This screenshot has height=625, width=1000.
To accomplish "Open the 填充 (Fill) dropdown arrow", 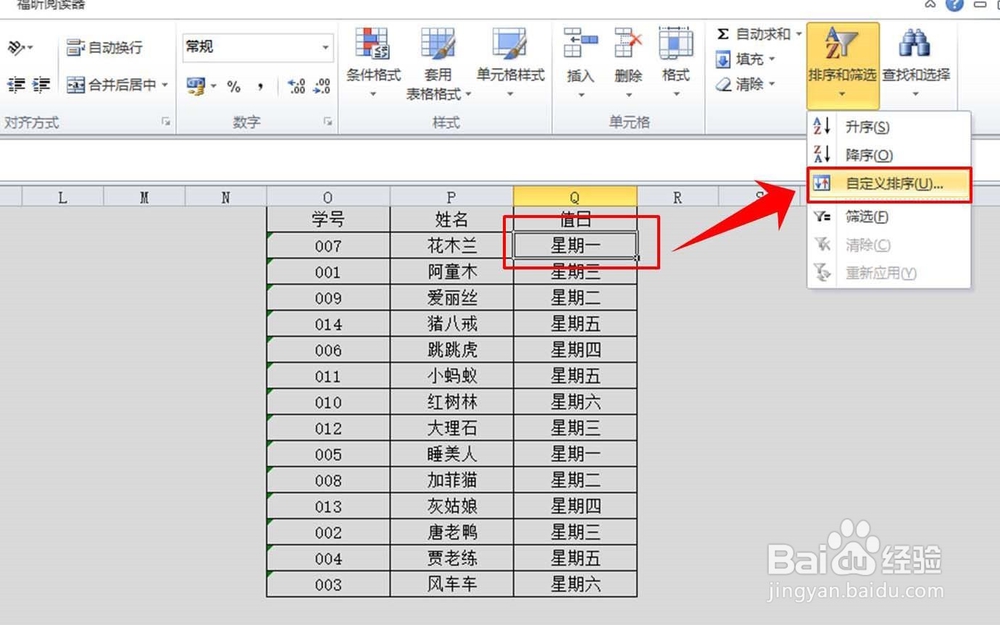I will (x=773, y=58).
